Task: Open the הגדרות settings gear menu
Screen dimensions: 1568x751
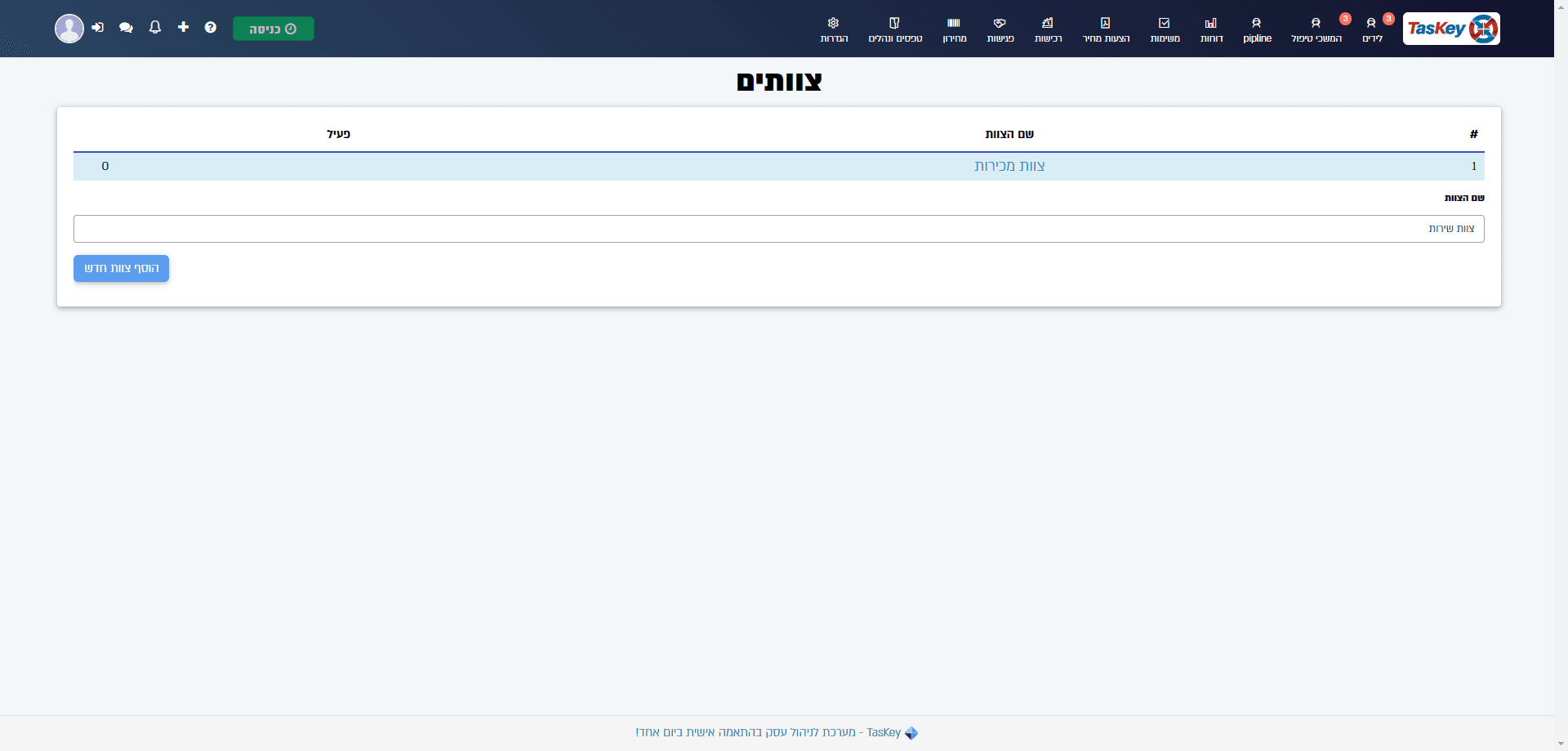Action: point(834,30)
